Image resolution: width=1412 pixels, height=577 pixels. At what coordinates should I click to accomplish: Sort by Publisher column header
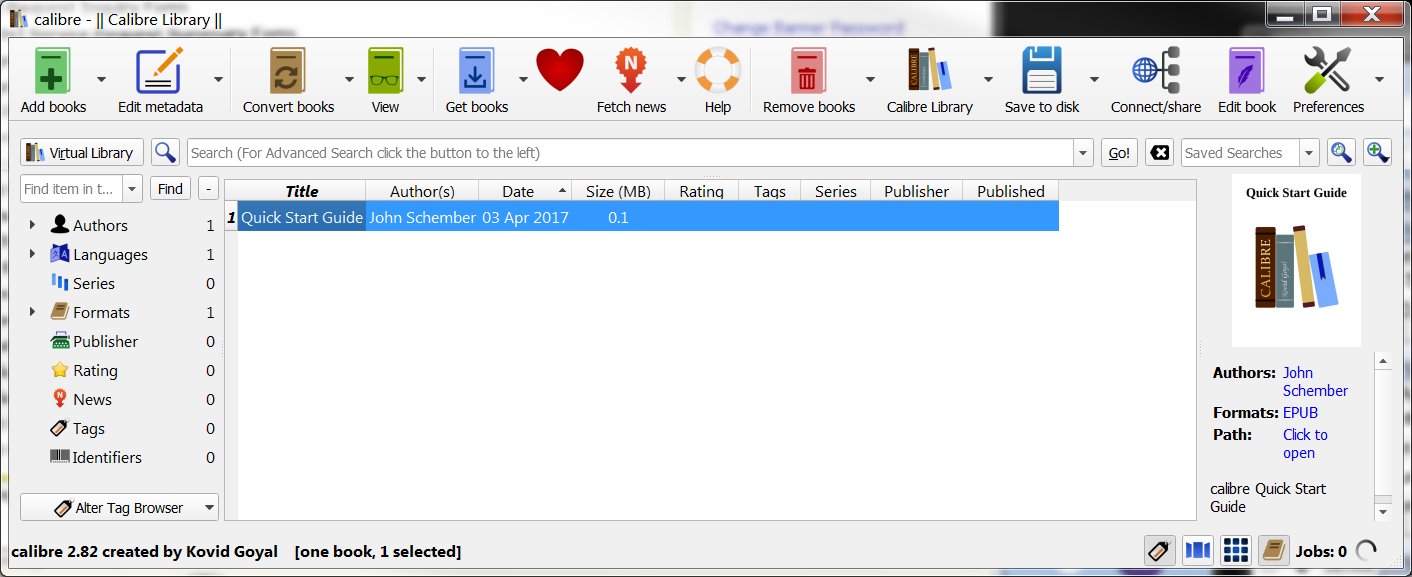[x=916, y=191]
